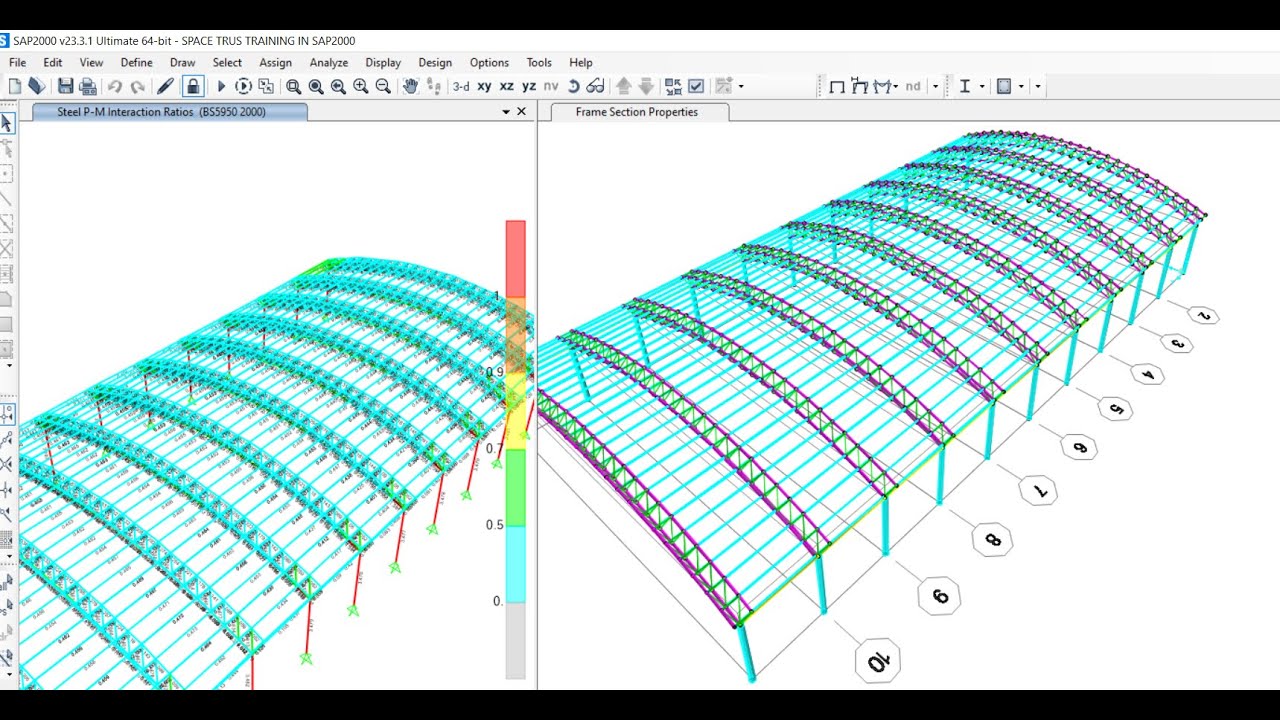Image resolution: width=1280 pixels, height=720 pixels.
Task: Open the View menu
Action: [x=91, y=62]
